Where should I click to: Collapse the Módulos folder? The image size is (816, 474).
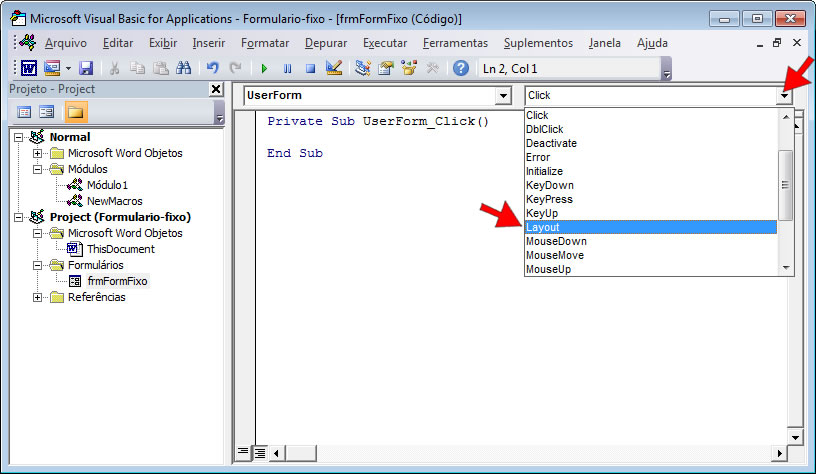coord(37,170)
